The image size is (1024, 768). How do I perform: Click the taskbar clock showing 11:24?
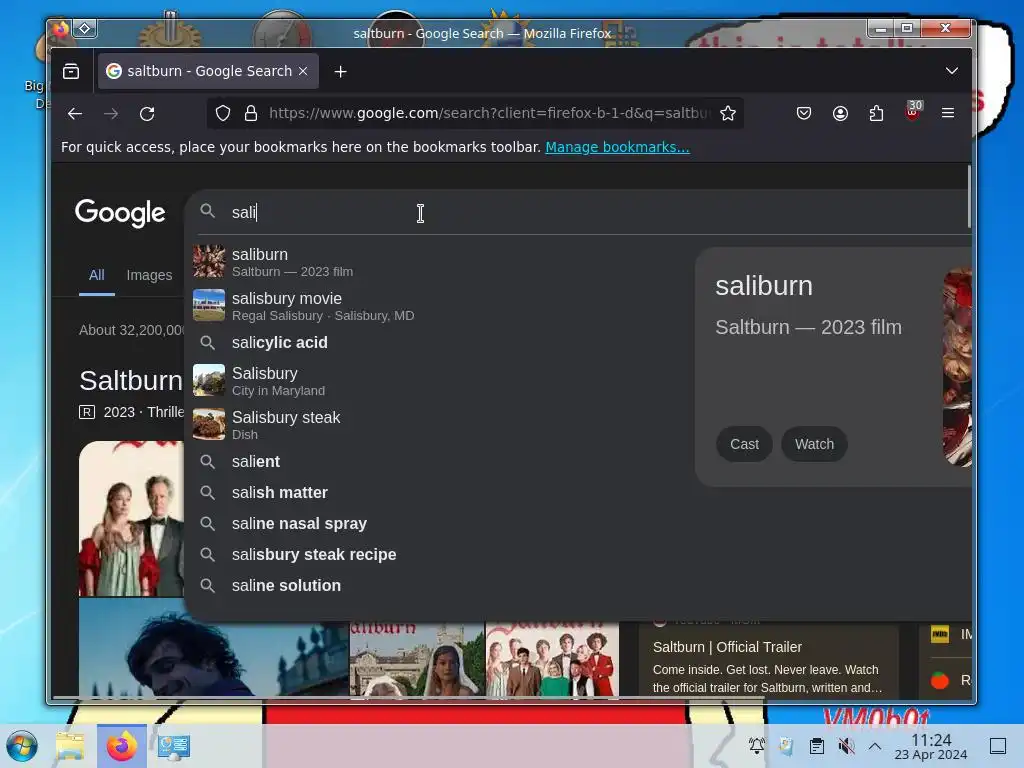(x=931, y=746)
